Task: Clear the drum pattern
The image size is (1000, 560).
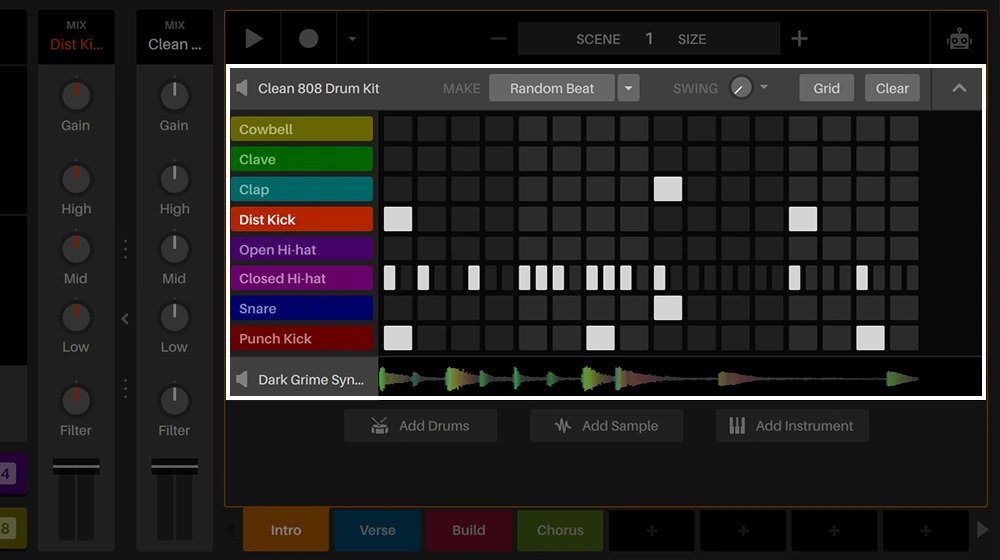Action: click(x=892, y=88)
